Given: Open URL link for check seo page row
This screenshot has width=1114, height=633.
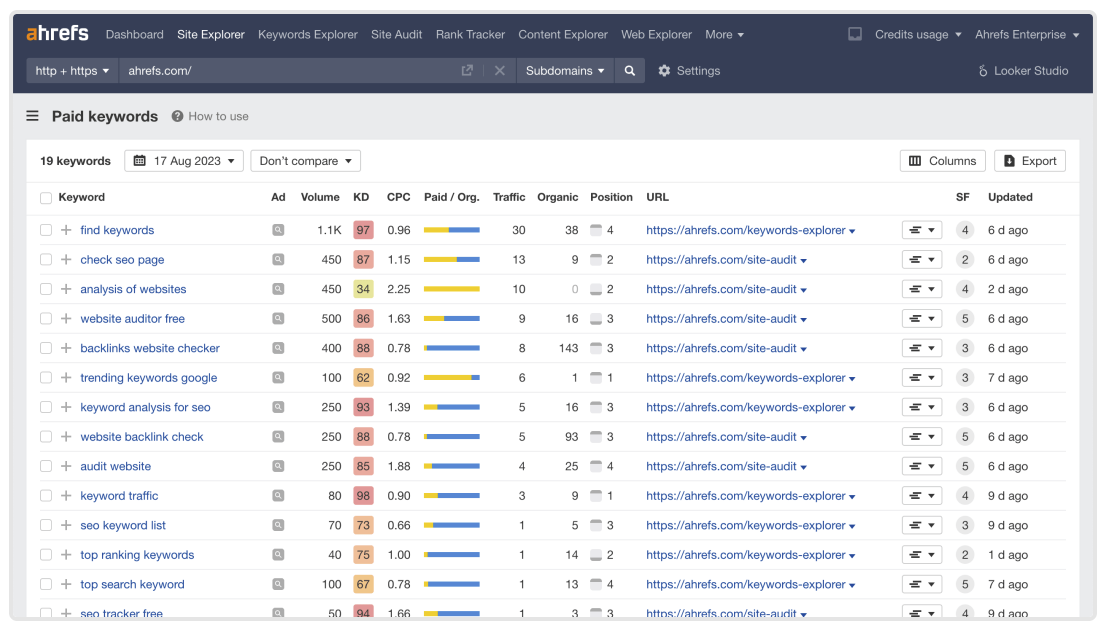Looking at the screenshot, I should (721, 260).
